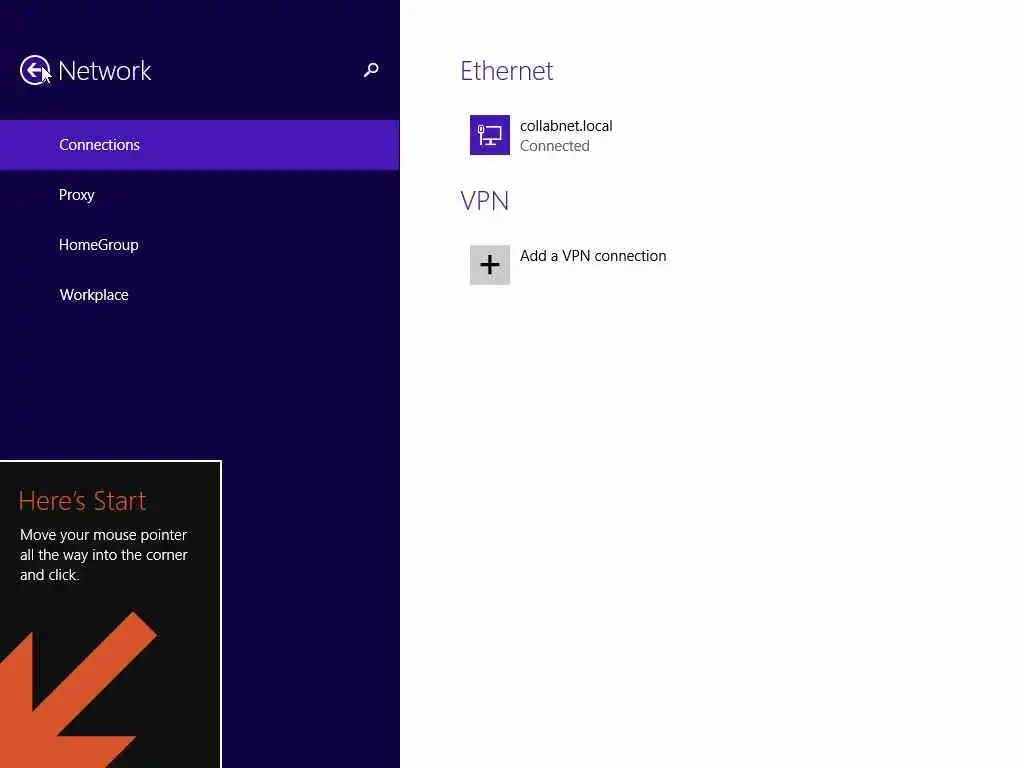This screenshot has width=1024, height=768.
Task: Click the 'Add a VPN connection' label
Action: [593, 256]
